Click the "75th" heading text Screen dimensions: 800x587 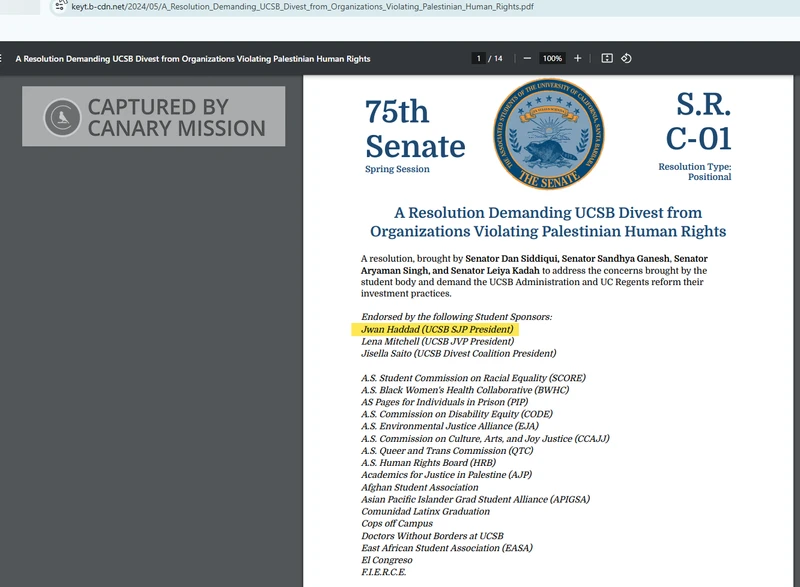click(x=397, y=111)
